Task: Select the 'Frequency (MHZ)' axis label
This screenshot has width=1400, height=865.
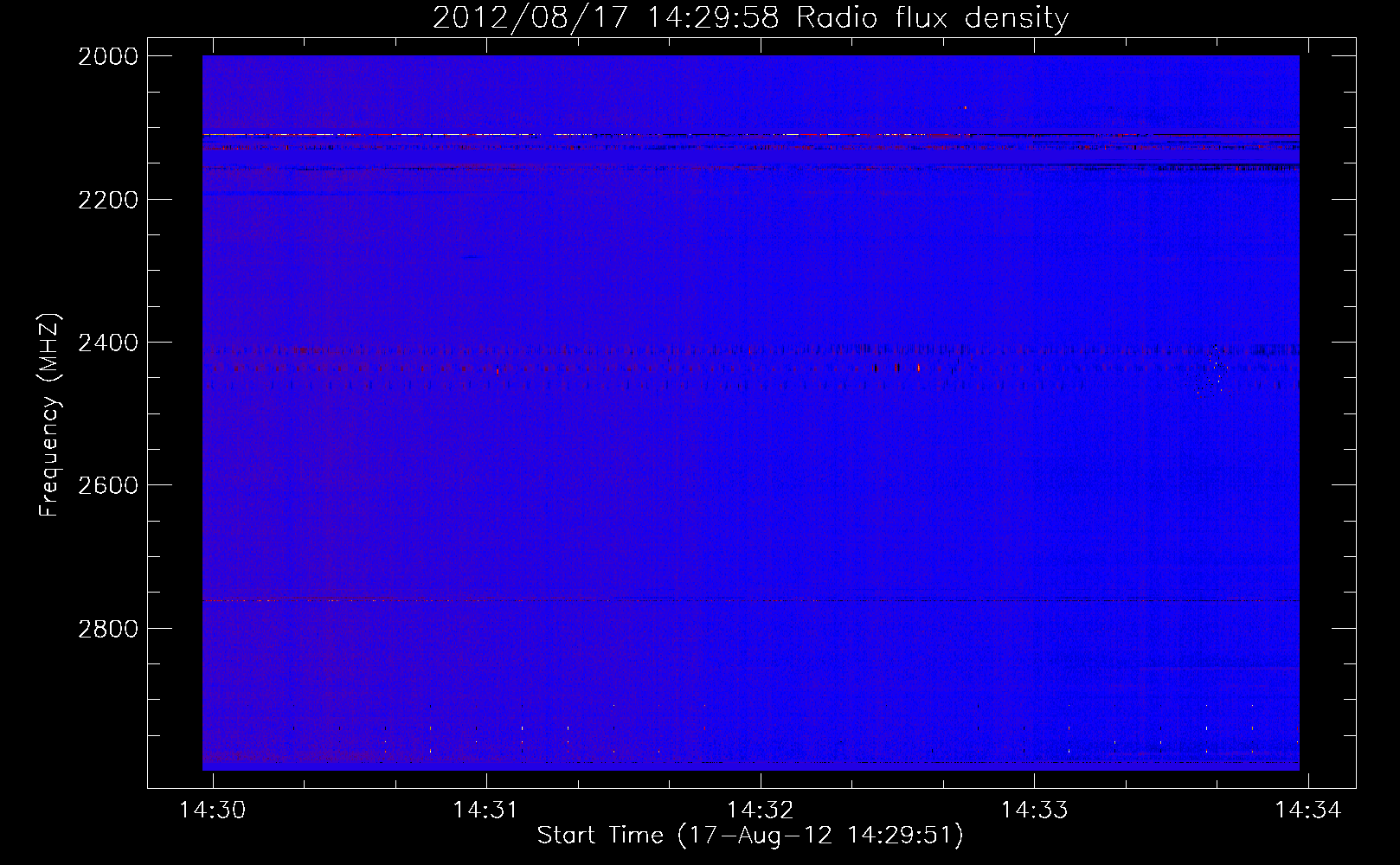Action: (x=49, y=415)
